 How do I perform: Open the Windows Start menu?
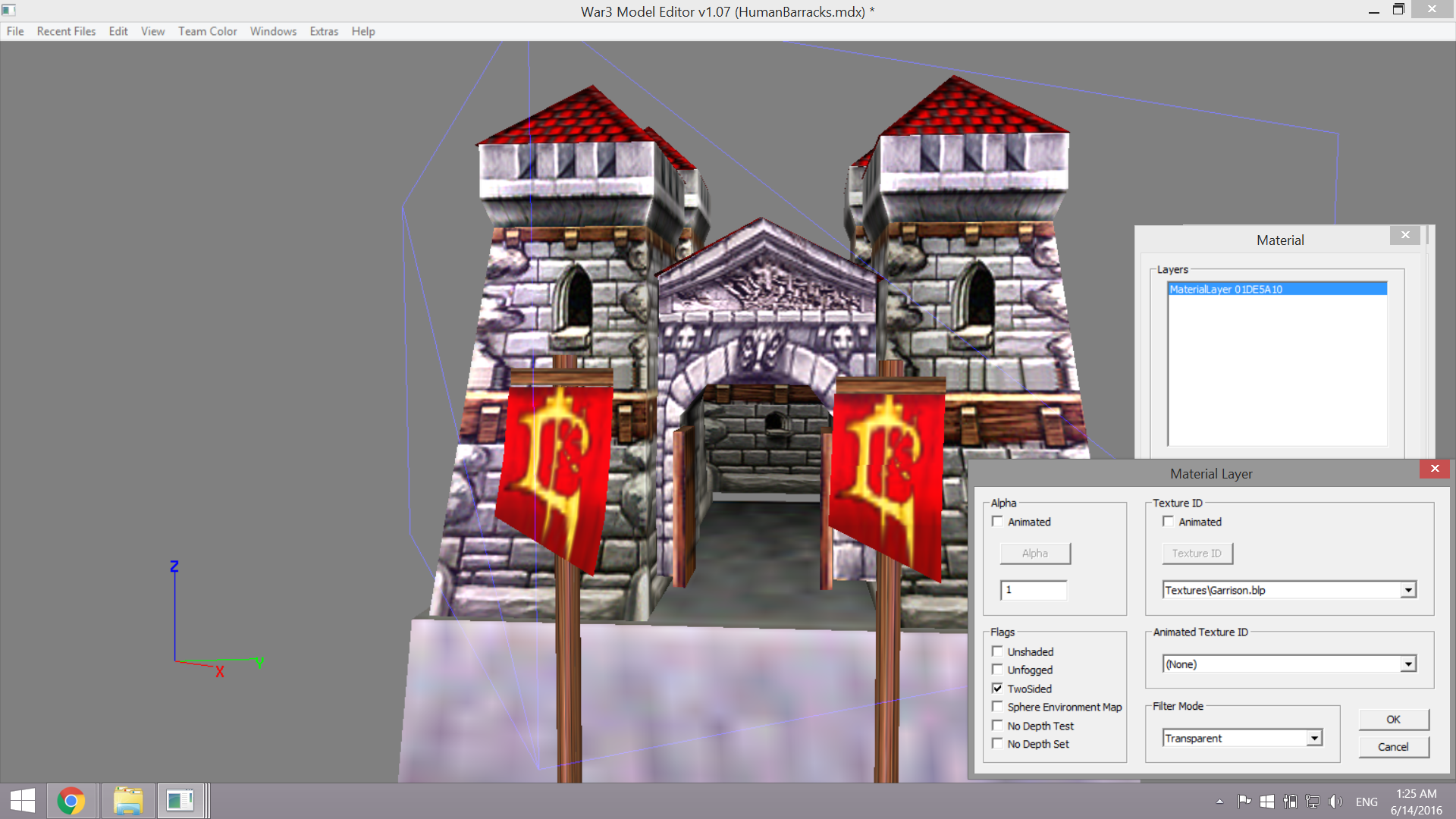[23, 801]
